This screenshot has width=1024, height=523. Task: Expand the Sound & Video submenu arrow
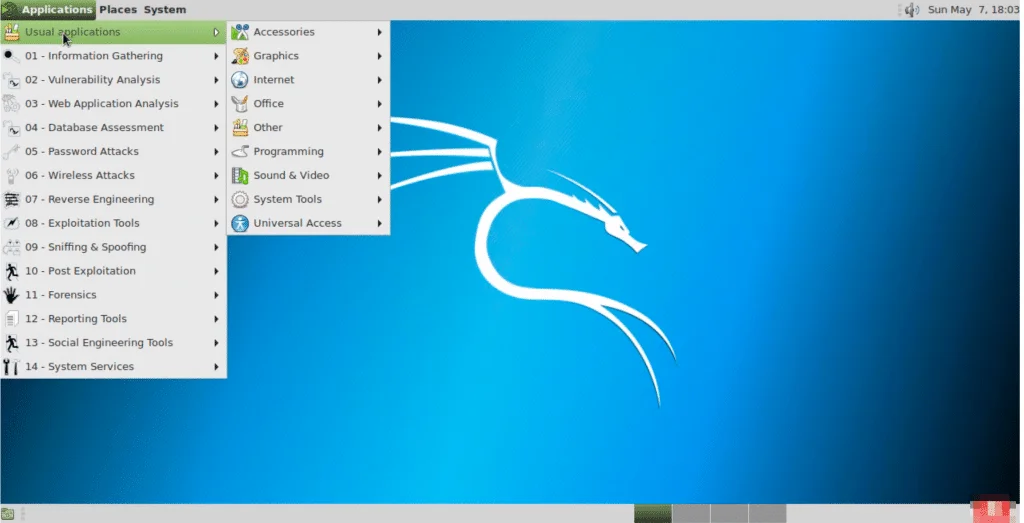coord(379,176)
